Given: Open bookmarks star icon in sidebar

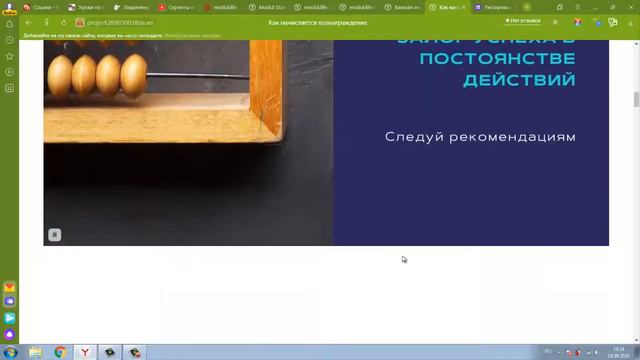Looking at the screenshot, I should click(x=9, y=56).
